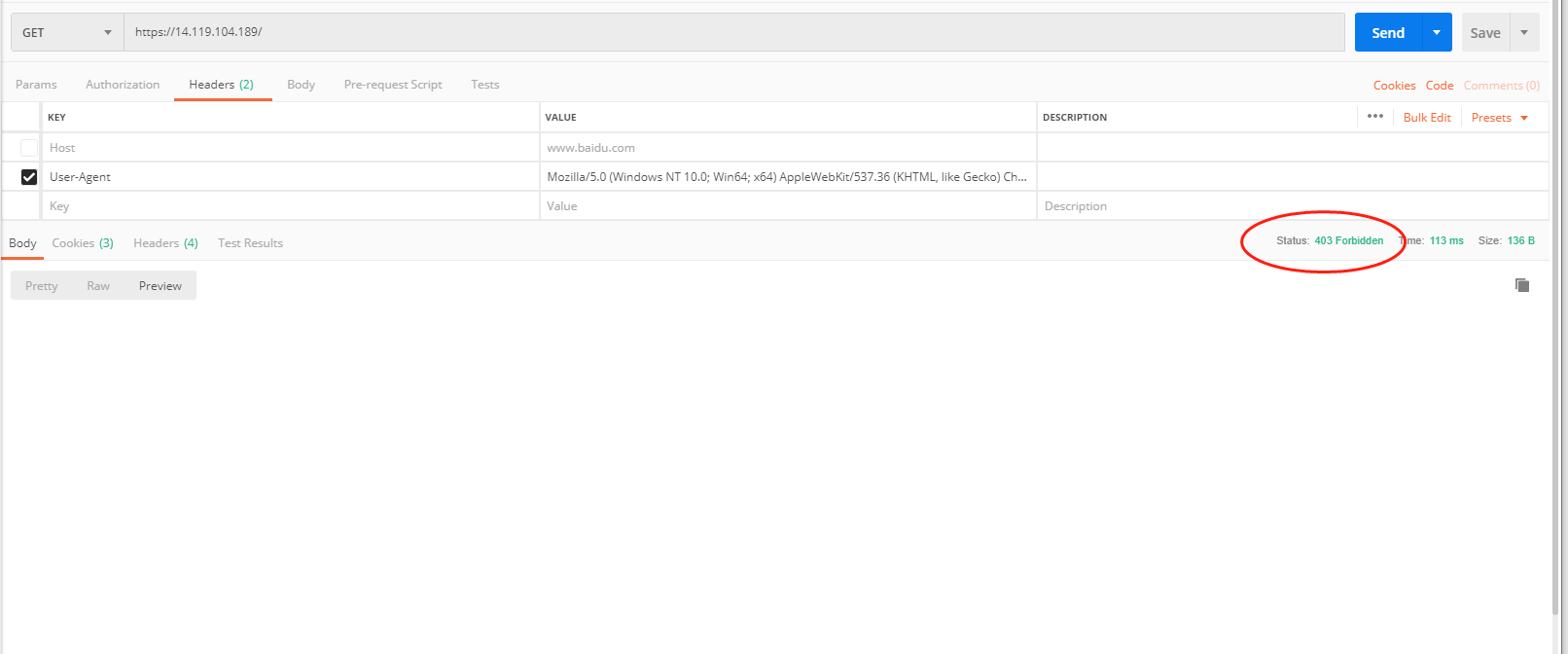Open the Code link

point(1439,86)
